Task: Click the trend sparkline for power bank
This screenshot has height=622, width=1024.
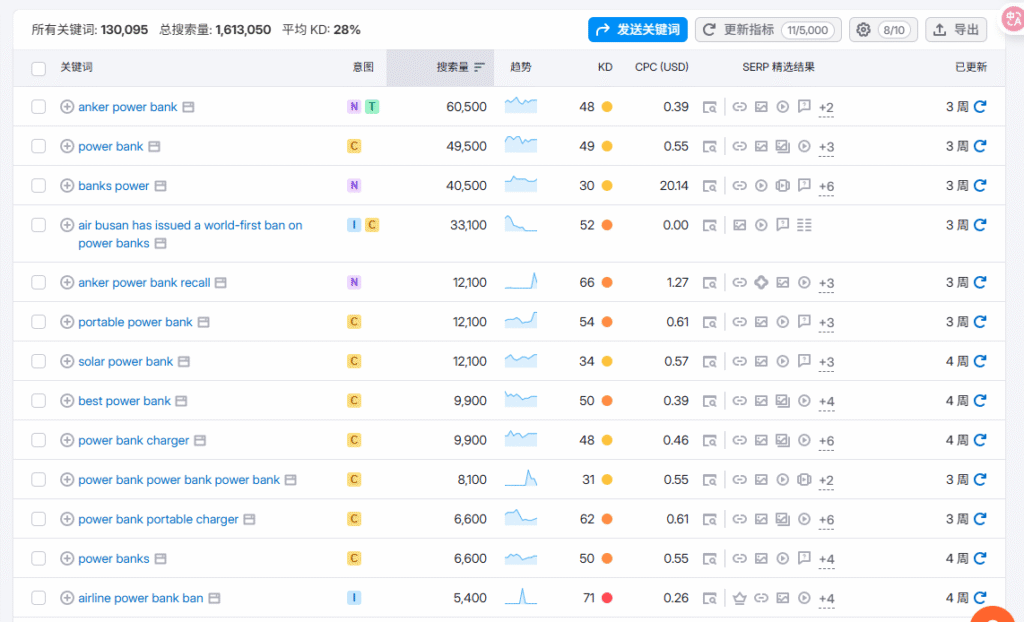Action: (521, 145)
